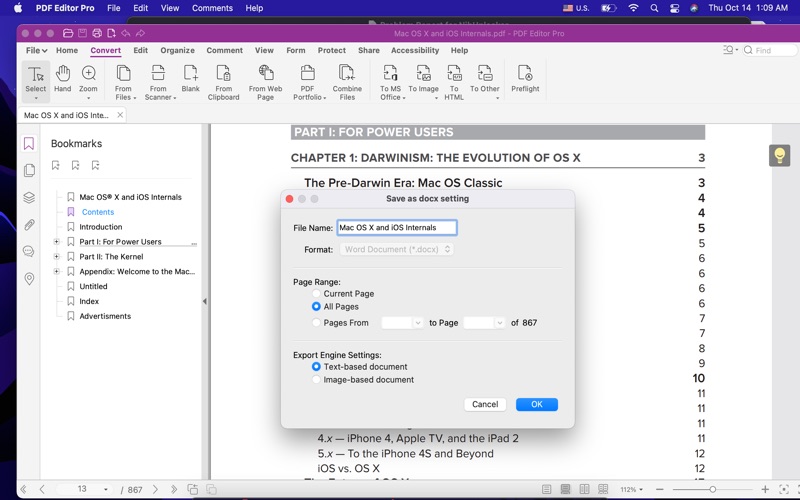
Task: Click the zoom in plus icon
Action: click(765, 489)
